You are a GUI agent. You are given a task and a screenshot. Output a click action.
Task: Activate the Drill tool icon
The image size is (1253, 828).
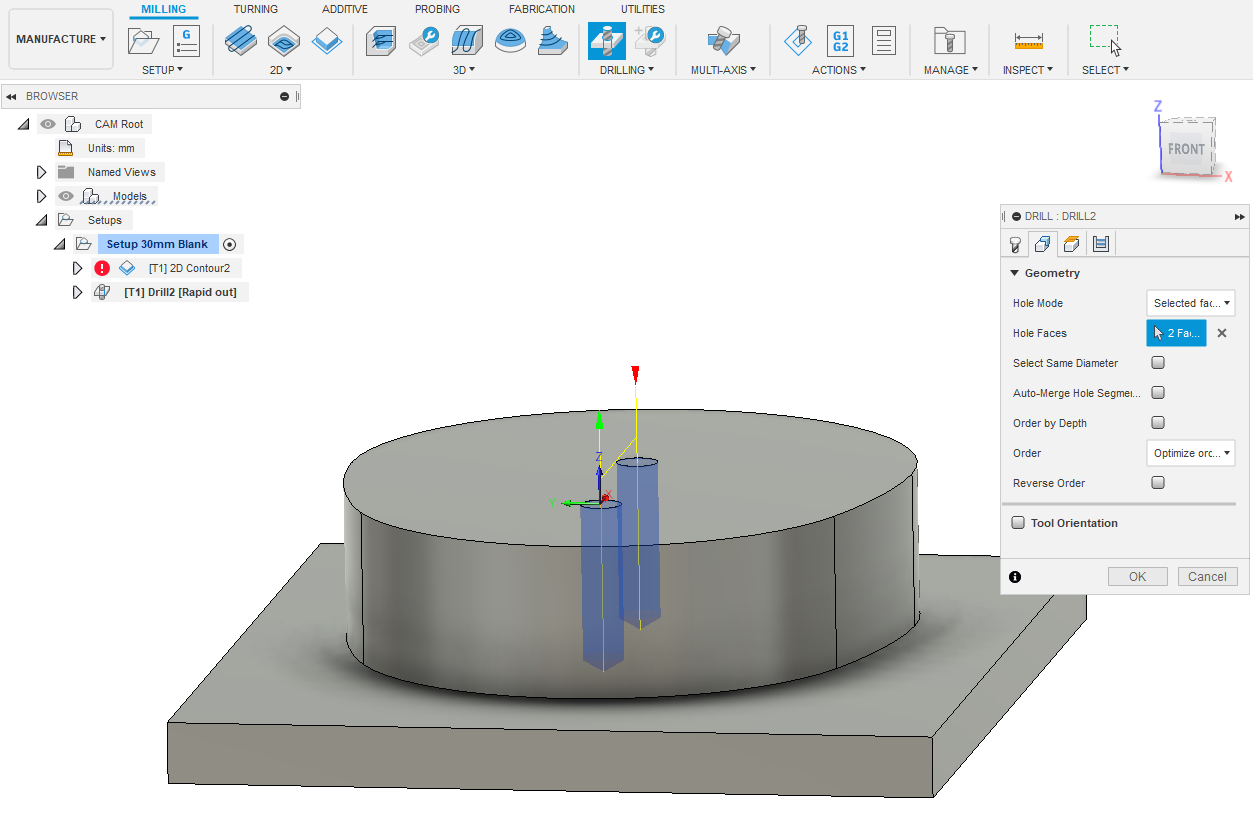(x=607, y=41)
